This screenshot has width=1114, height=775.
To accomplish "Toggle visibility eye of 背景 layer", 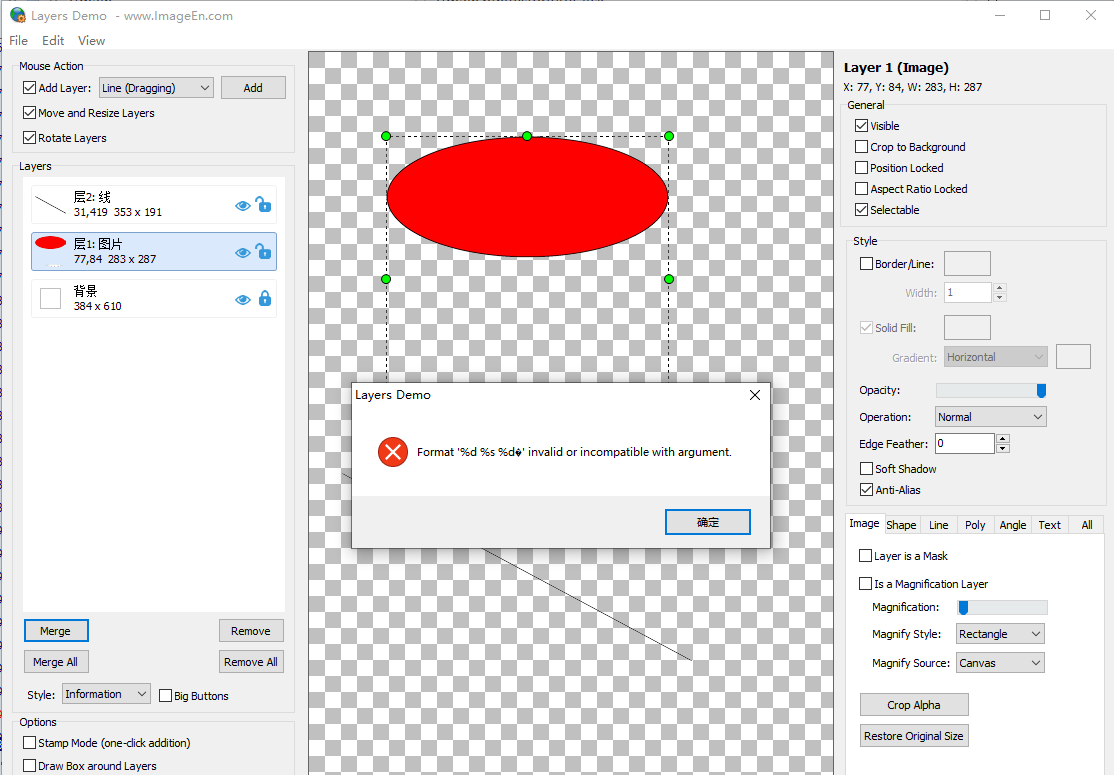I will pyautogui.click(x=242, y=299).
